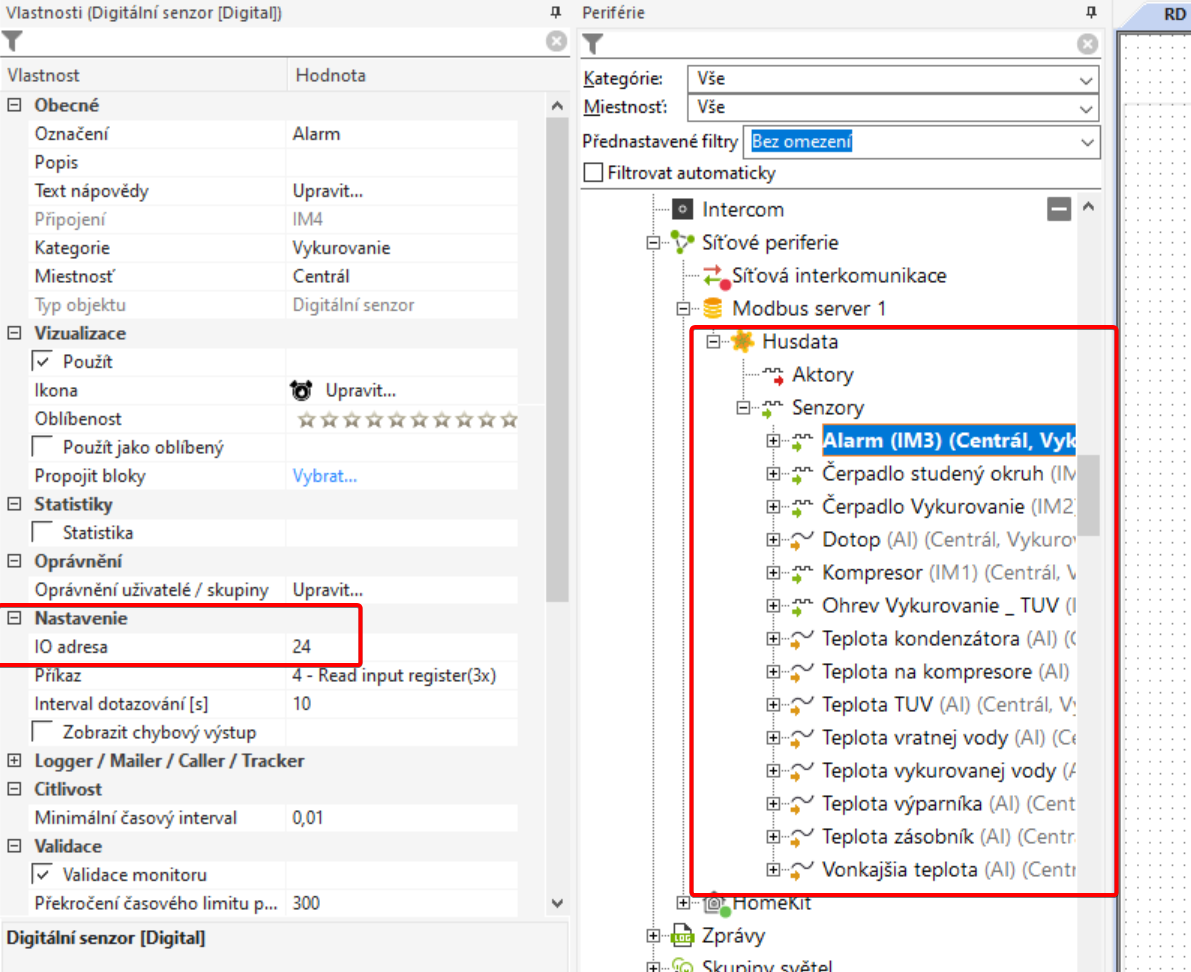Collapse the Senzory tree node
Screen dimensions: 1191x972
click(x=743, y=408)
